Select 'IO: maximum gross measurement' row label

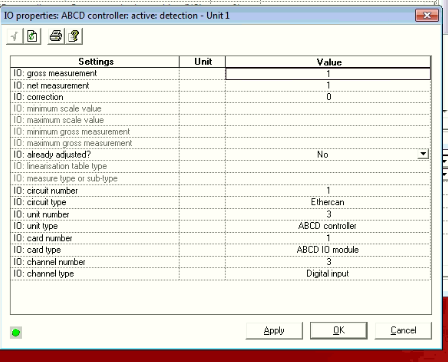73,143
